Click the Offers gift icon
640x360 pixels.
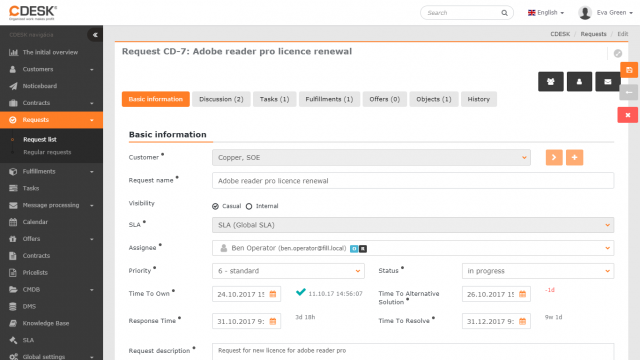pyautogui.click(x=13, y=239)
